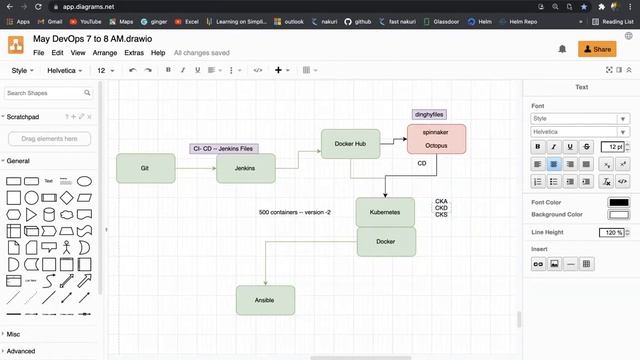Click the insert image button
The width and height of the screenshot is (640, 360).
click(554, 264)
